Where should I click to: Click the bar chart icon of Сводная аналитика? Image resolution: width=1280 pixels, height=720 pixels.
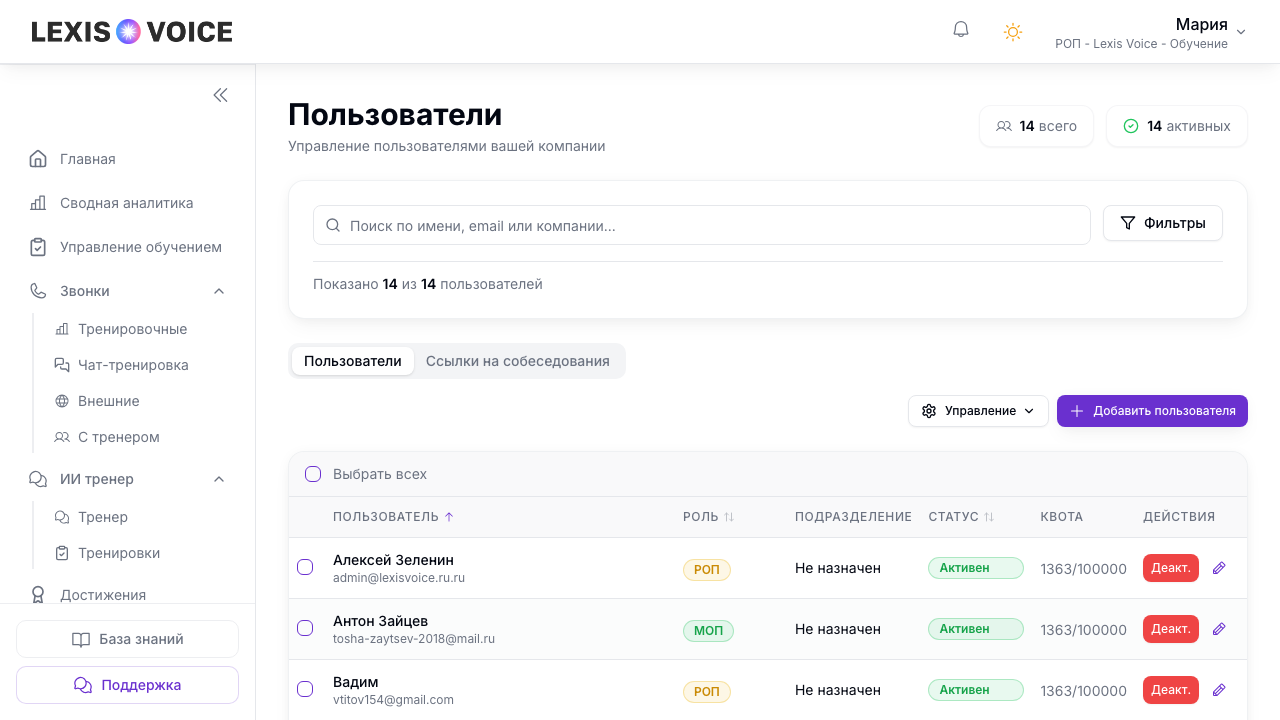[38, 203]
